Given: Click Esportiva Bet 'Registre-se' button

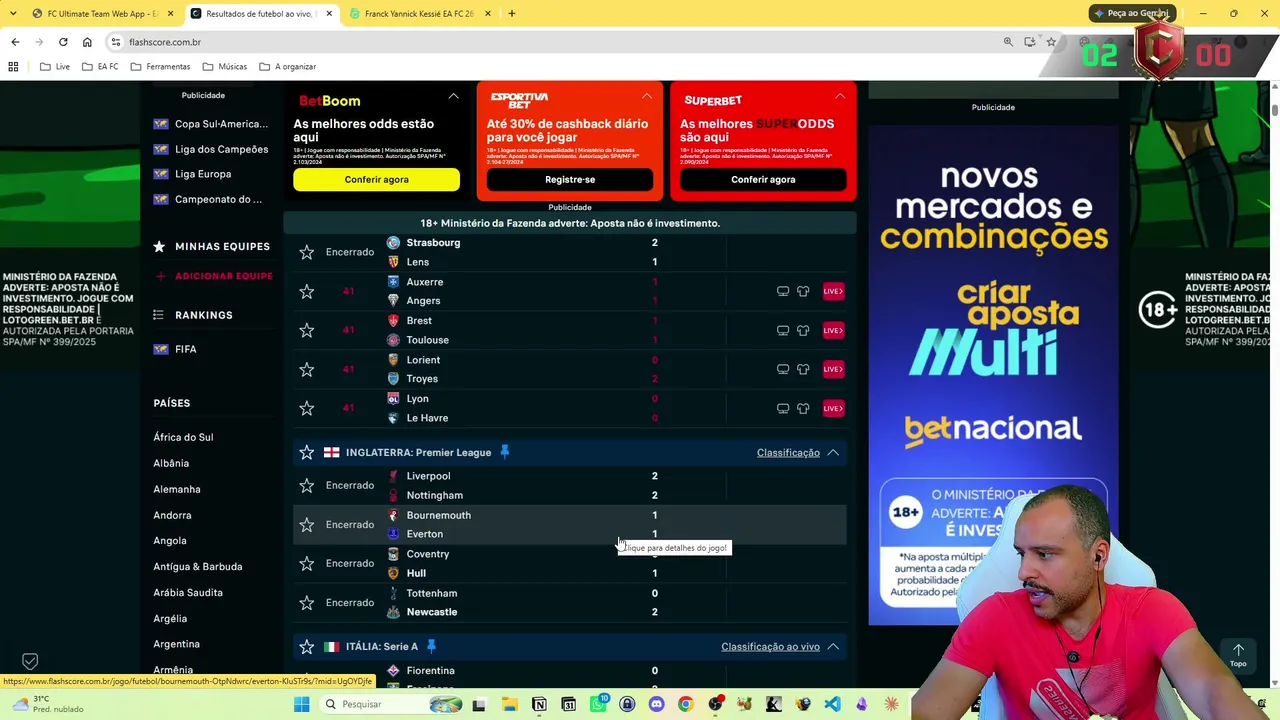Looking at the screenshot, I should coord(570,179).
